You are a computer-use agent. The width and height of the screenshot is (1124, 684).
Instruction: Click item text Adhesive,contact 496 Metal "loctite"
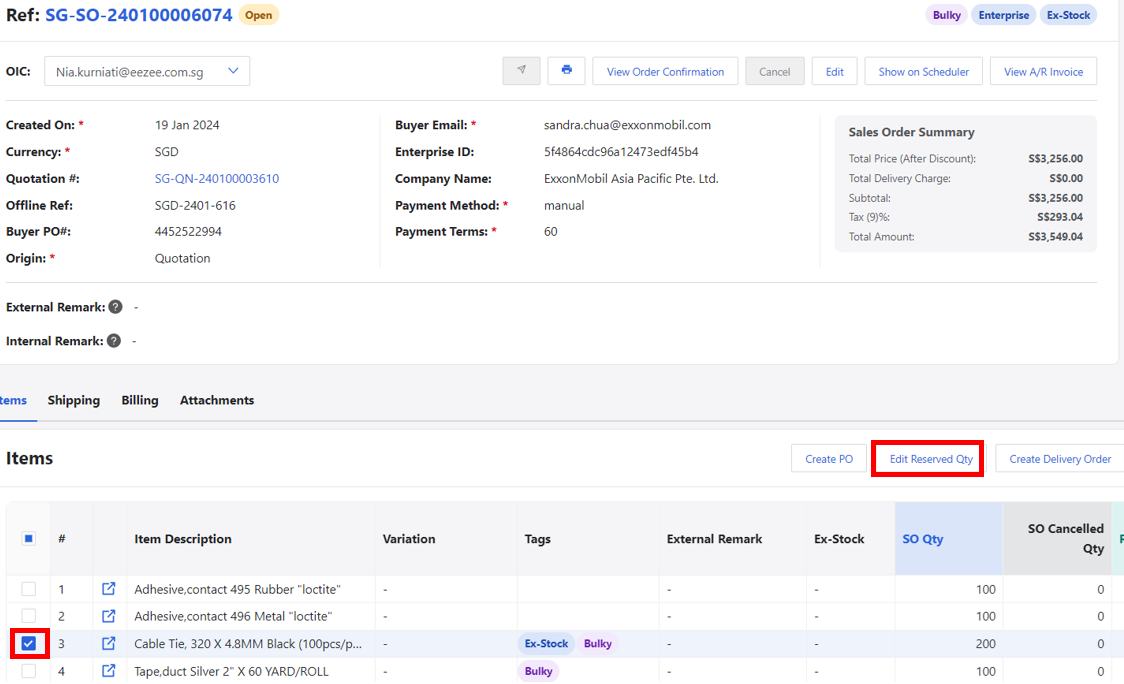[233, 616]
